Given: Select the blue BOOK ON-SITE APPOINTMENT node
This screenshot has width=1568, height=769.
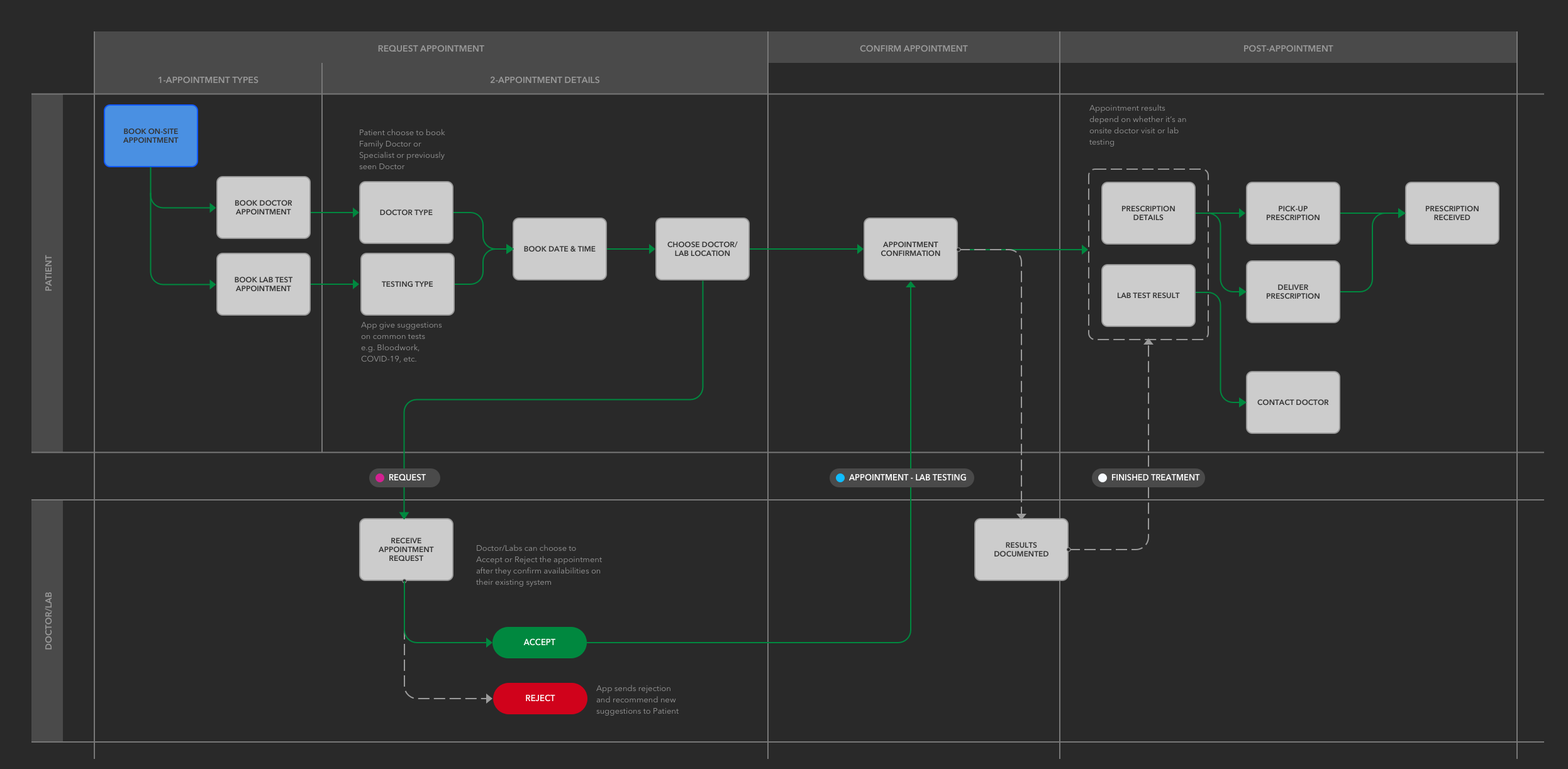Looking at the screenshot, I should [151, 135].
